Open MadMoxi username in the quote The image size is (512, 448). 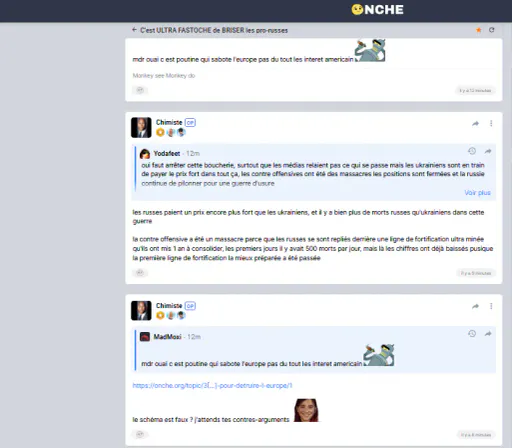pyautogui.click(x=167, y=337)
